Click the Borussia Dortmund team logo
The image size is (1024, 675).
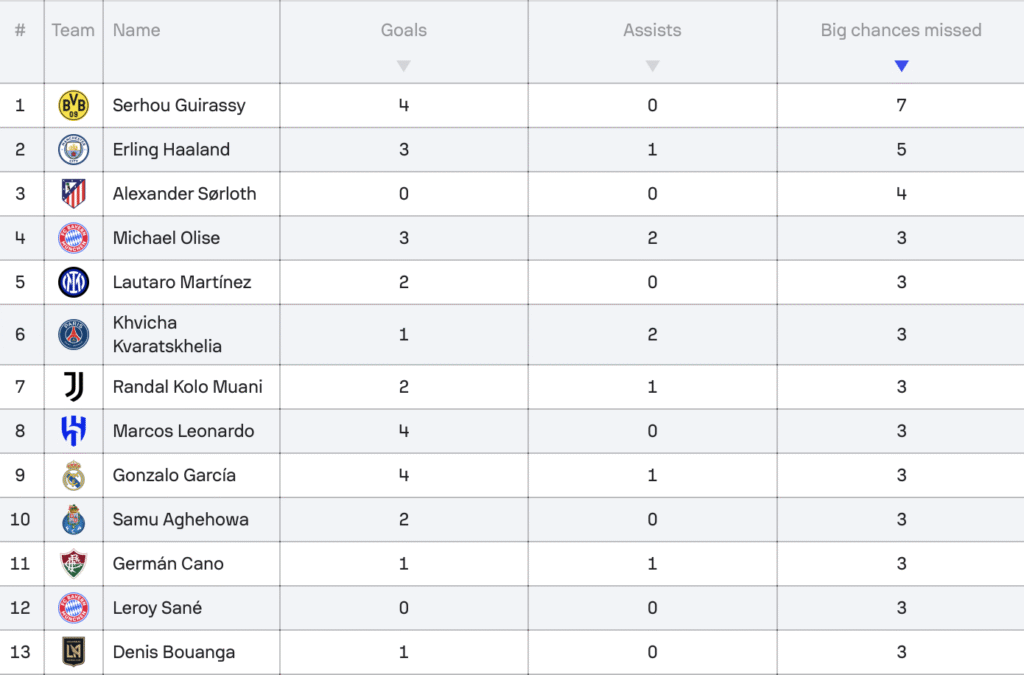tap(73, 105)
